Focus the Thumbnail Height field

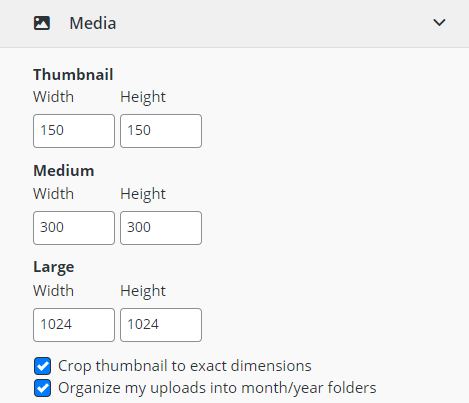click(x=161, y=131)
